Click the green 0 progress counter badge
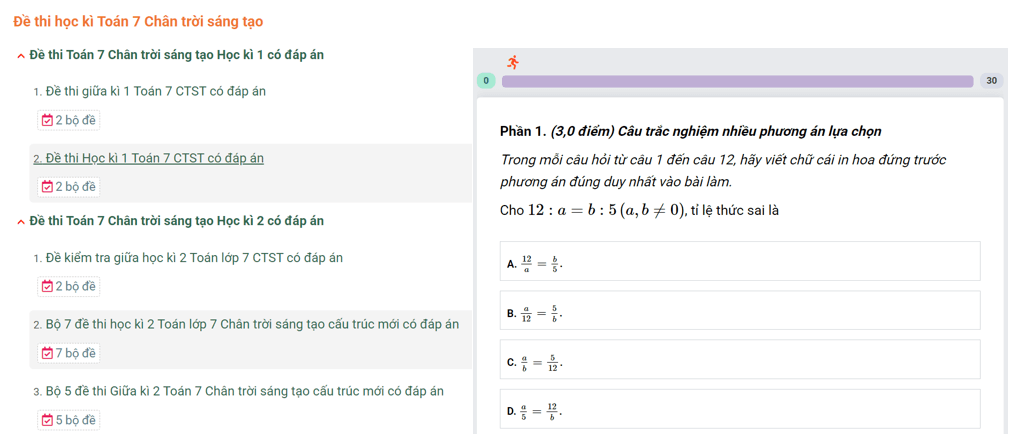Screen dimensions: 1016x443 486,81
